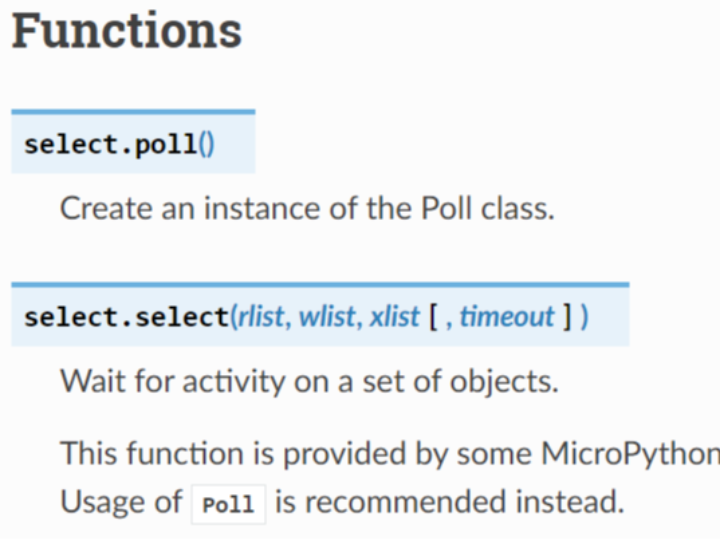Click the closing square bracket after timeout
The height and width of the screenshot is (540, 720).
coord(568,317)
